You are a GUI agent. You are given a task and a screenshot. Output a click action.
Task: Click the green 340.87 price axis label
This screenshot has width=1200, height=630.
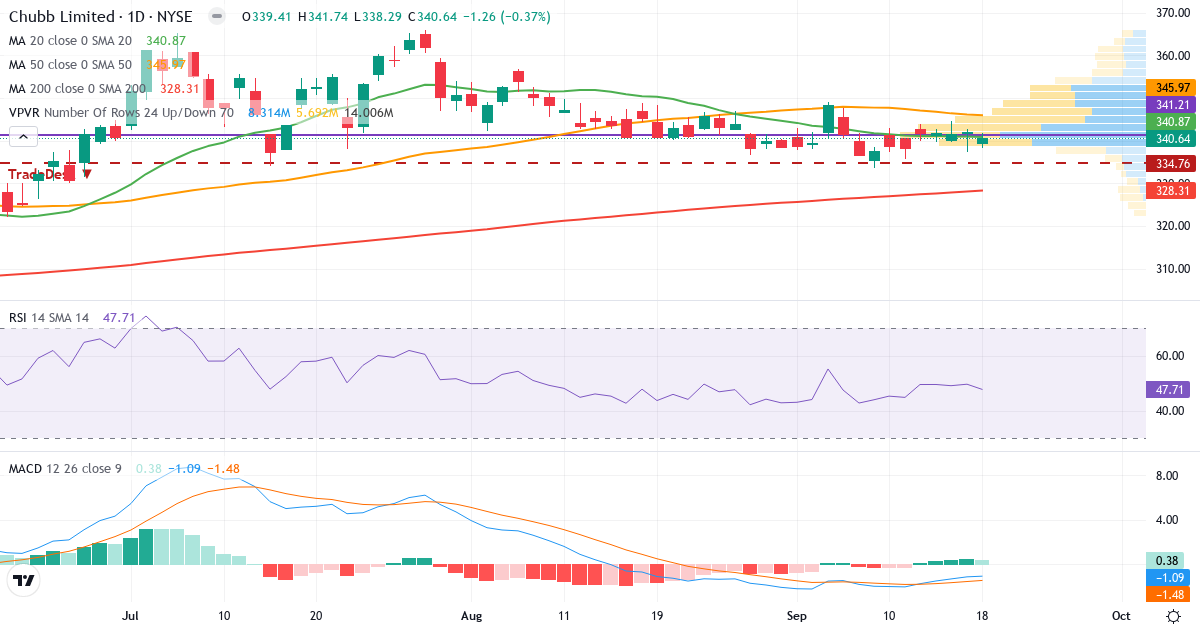pyautogui.click(x=1171, y=121)
